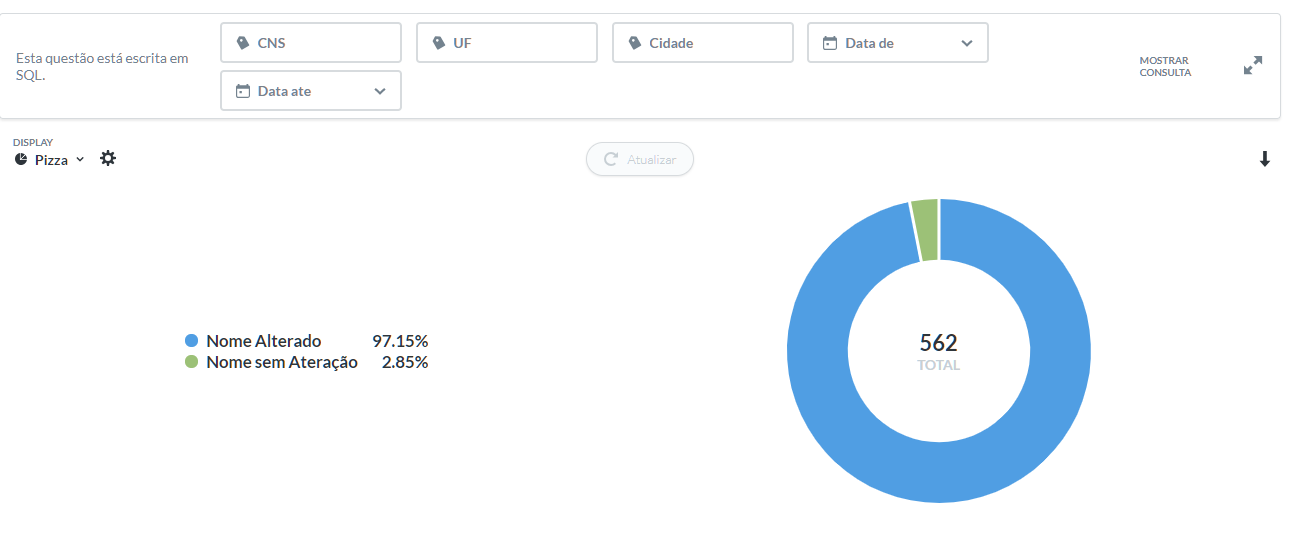Click the Nome Alterado legend label
The width and height of the screenshot is (1291, 537).
[x=263, y=341]
